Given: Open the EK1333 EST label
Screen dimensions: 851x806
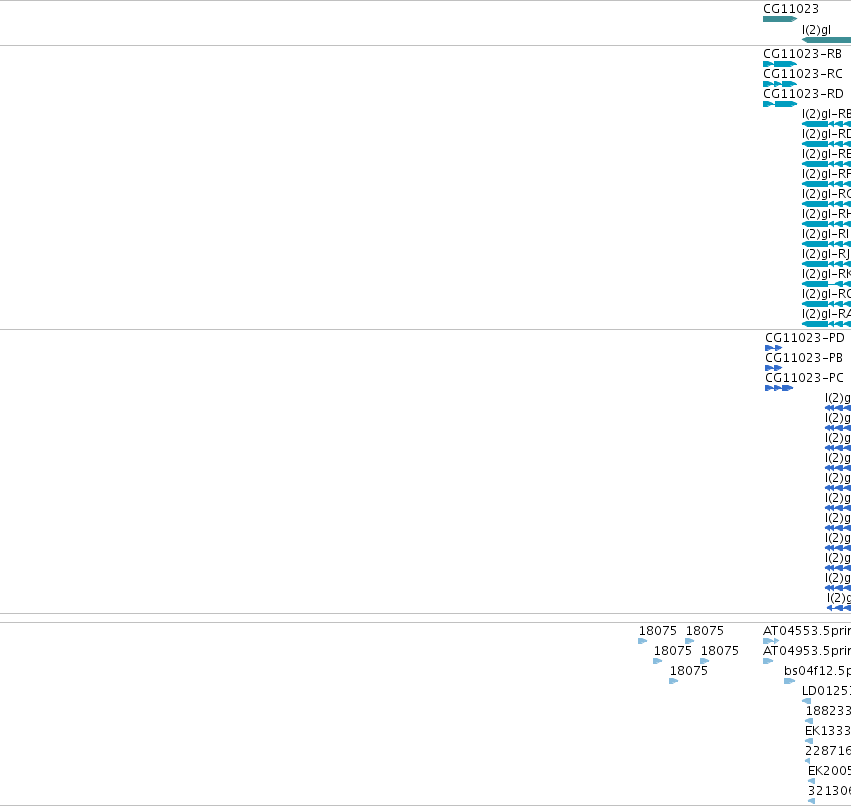Looking at the screenshot, I should 828,731.
